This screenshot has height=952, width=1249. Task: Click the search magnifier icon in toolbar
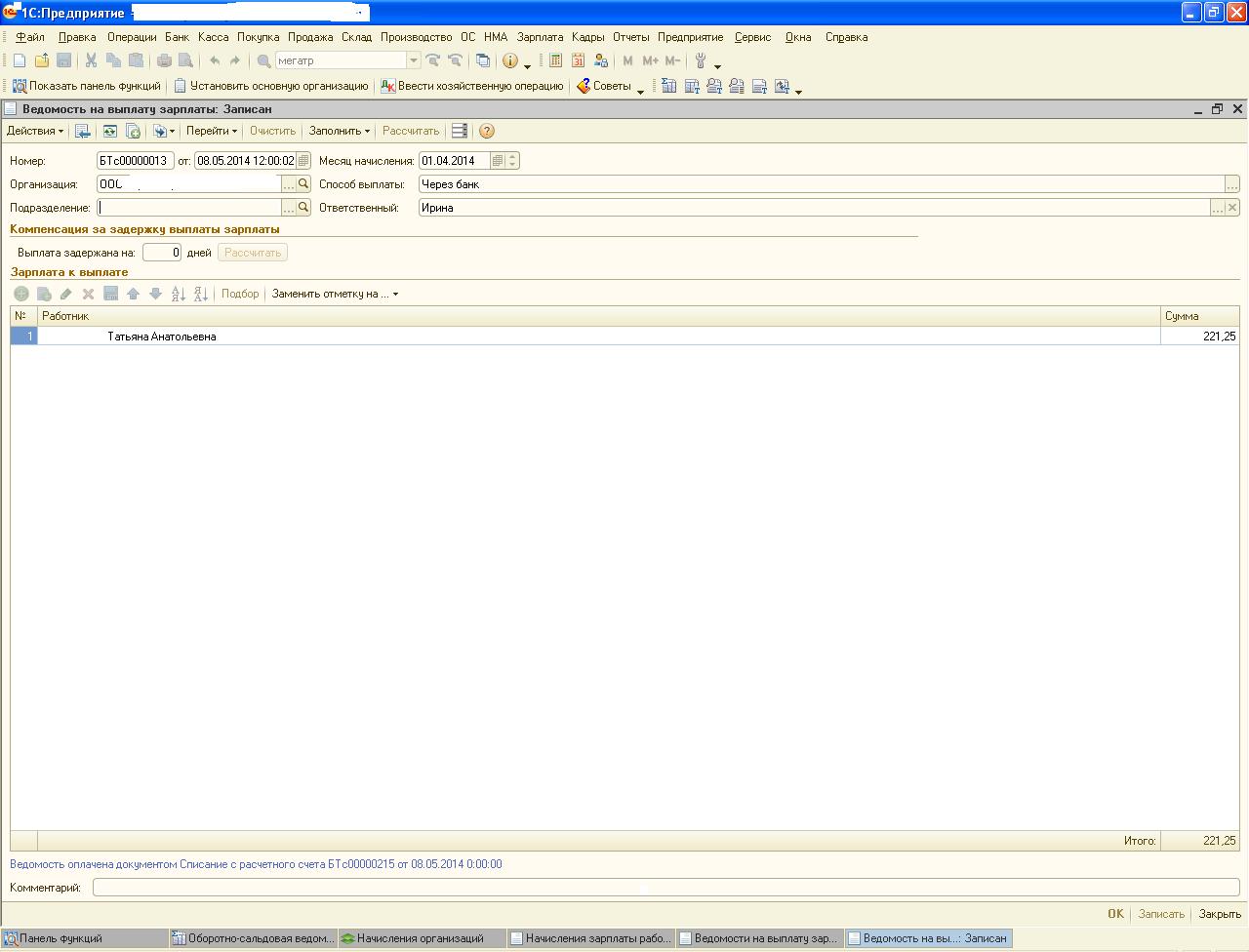pos(263,60)
